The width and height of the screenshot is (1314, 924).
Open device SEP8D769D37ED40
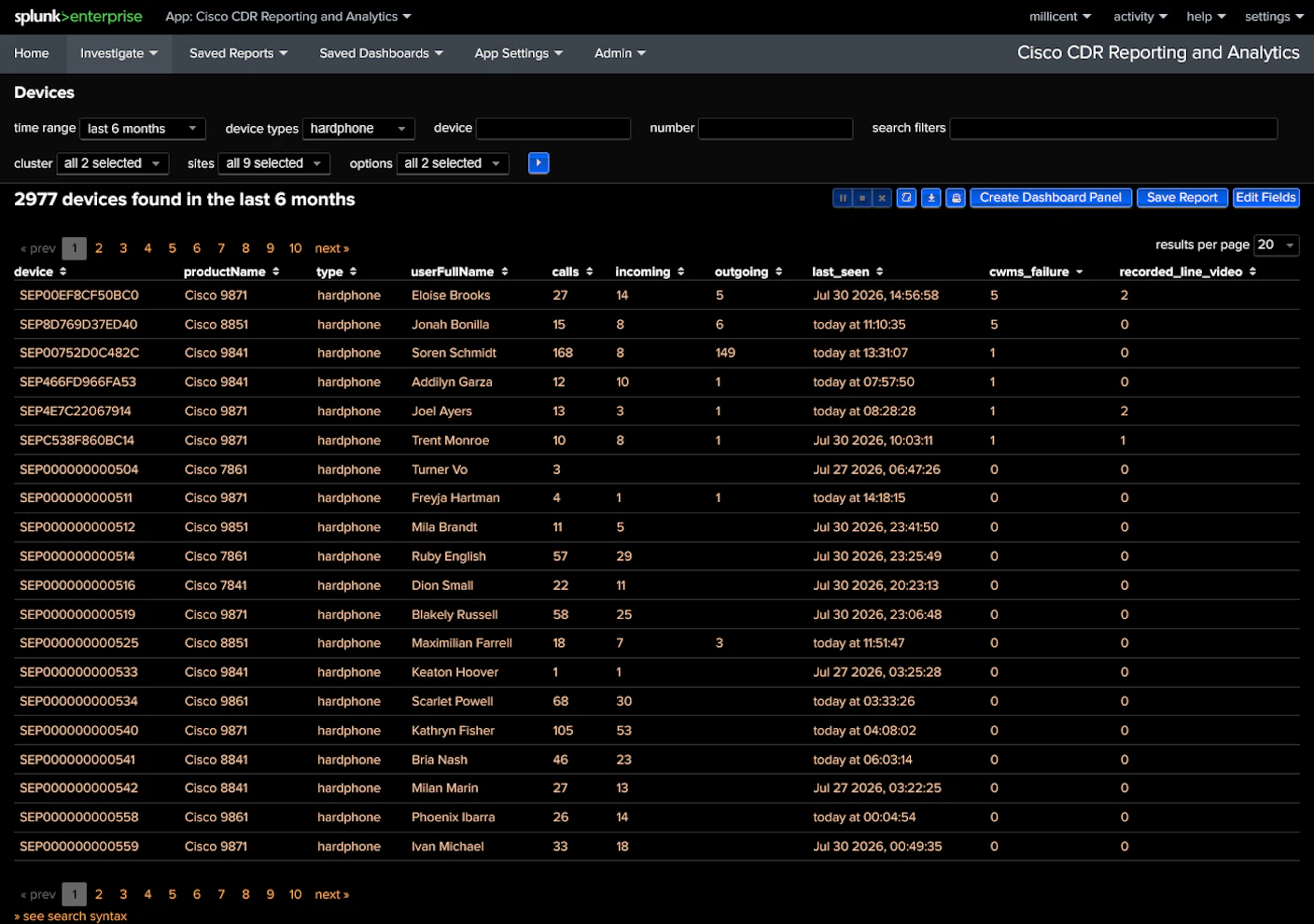[78, 325]
